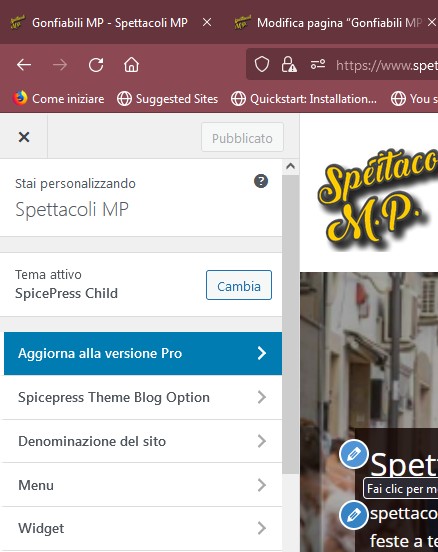Image resolution: width=438 pixels, height=552 pixels.
Task: Open Denominazione del sito section
Action: pos(142,441)
